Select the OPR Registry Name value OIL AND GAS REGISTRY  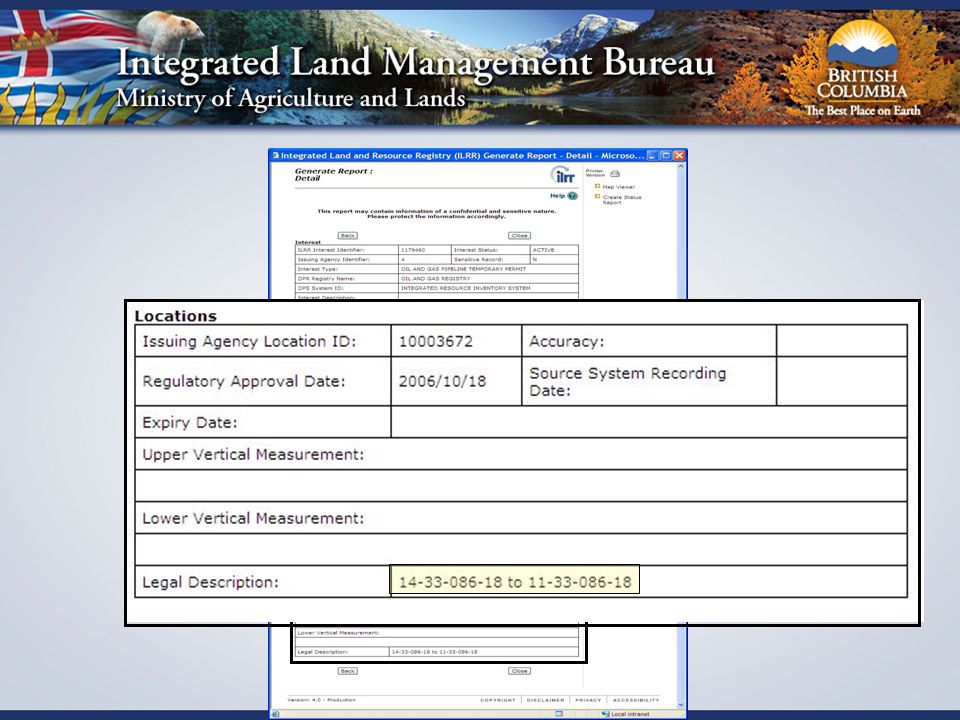pos(435,279)
